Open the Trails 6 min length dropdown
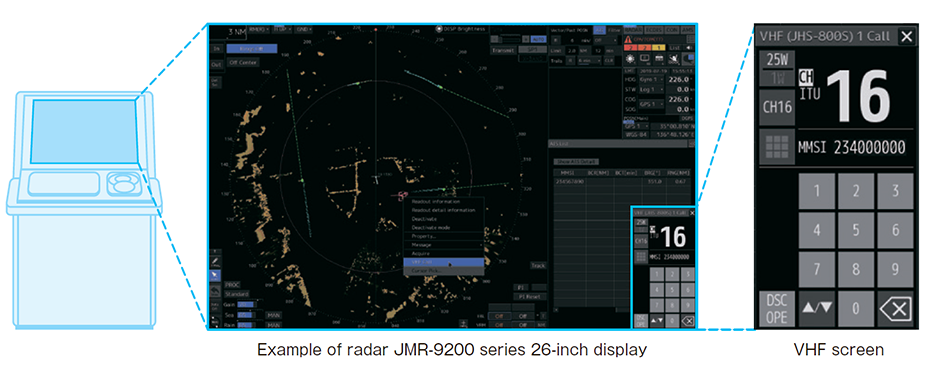The height and width of the screenshot is (367, 930). [589, 60]
